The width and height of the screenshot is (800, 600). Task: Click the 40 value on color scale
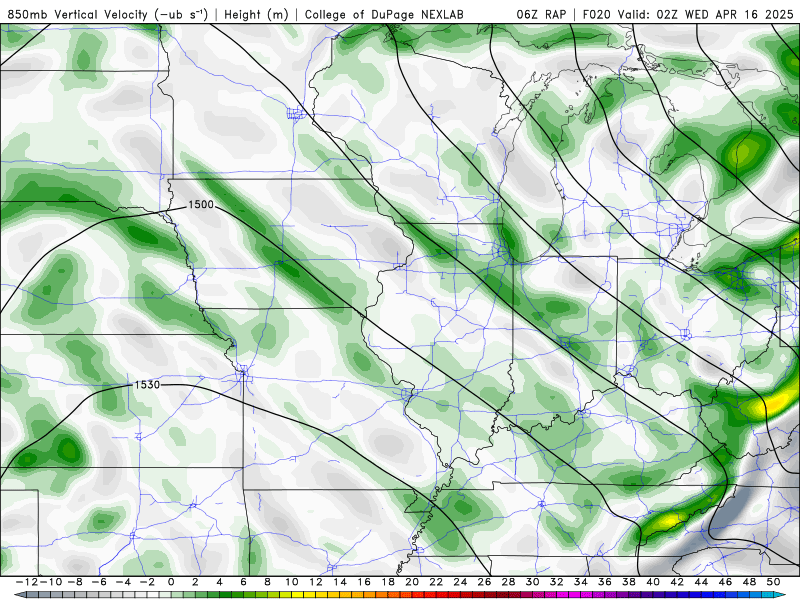tap(653, 582)
